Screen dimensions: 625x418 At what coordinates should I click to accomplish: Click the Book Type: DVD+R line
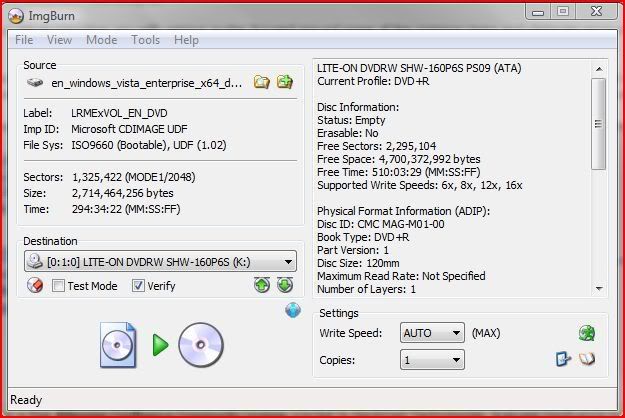(363, 237)
